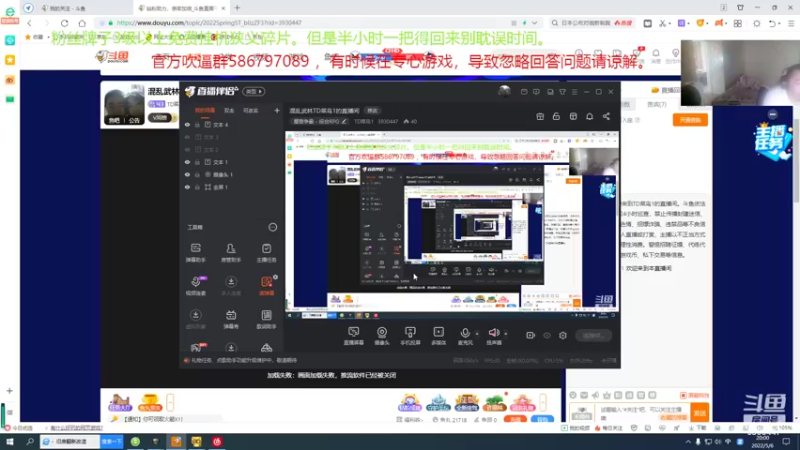This screenshot has width=800, height=450.
Task: Open streaming settings gear
Action: coord(563,335)
